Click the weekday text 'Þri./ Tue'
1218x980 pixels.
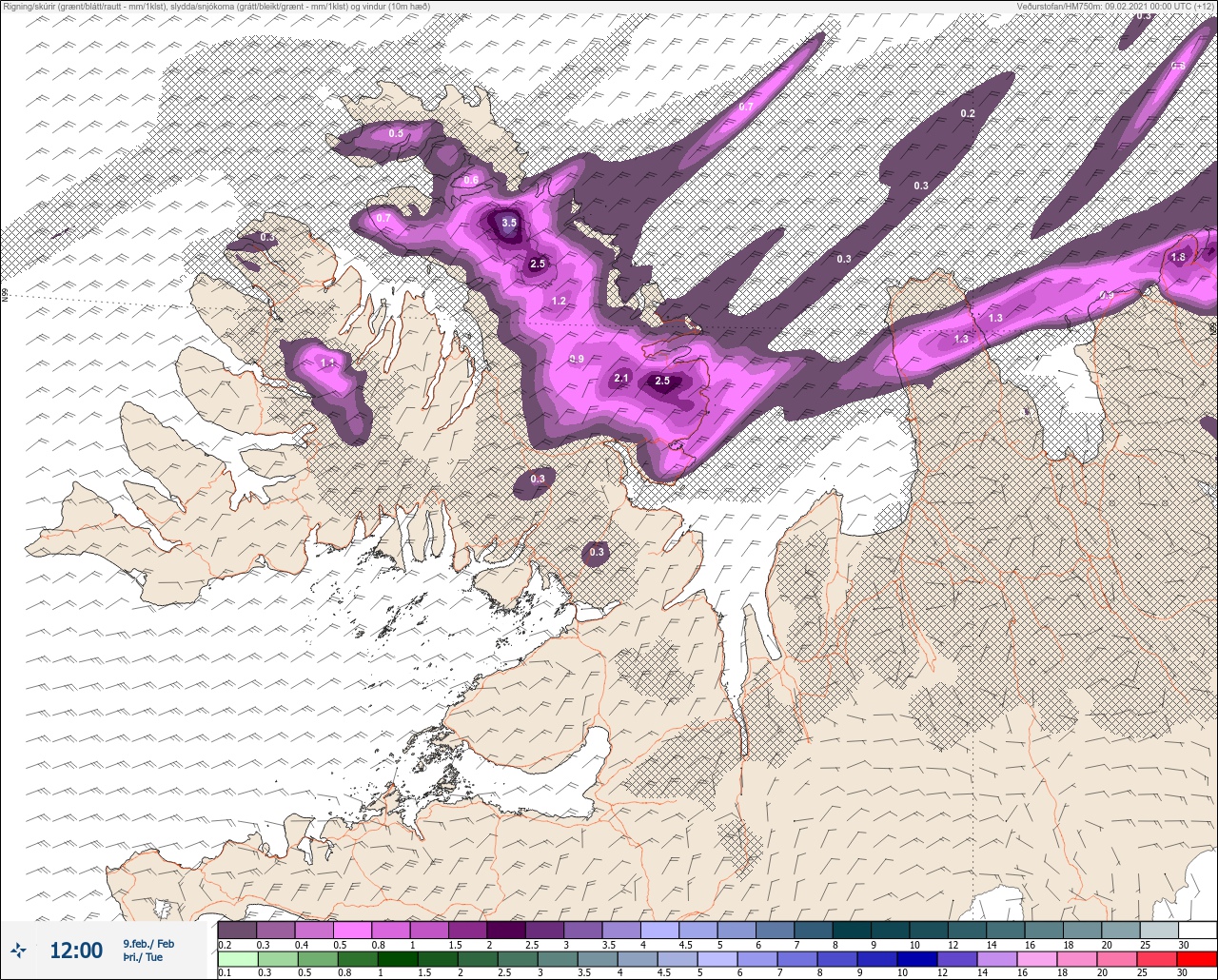pos(143,957)
